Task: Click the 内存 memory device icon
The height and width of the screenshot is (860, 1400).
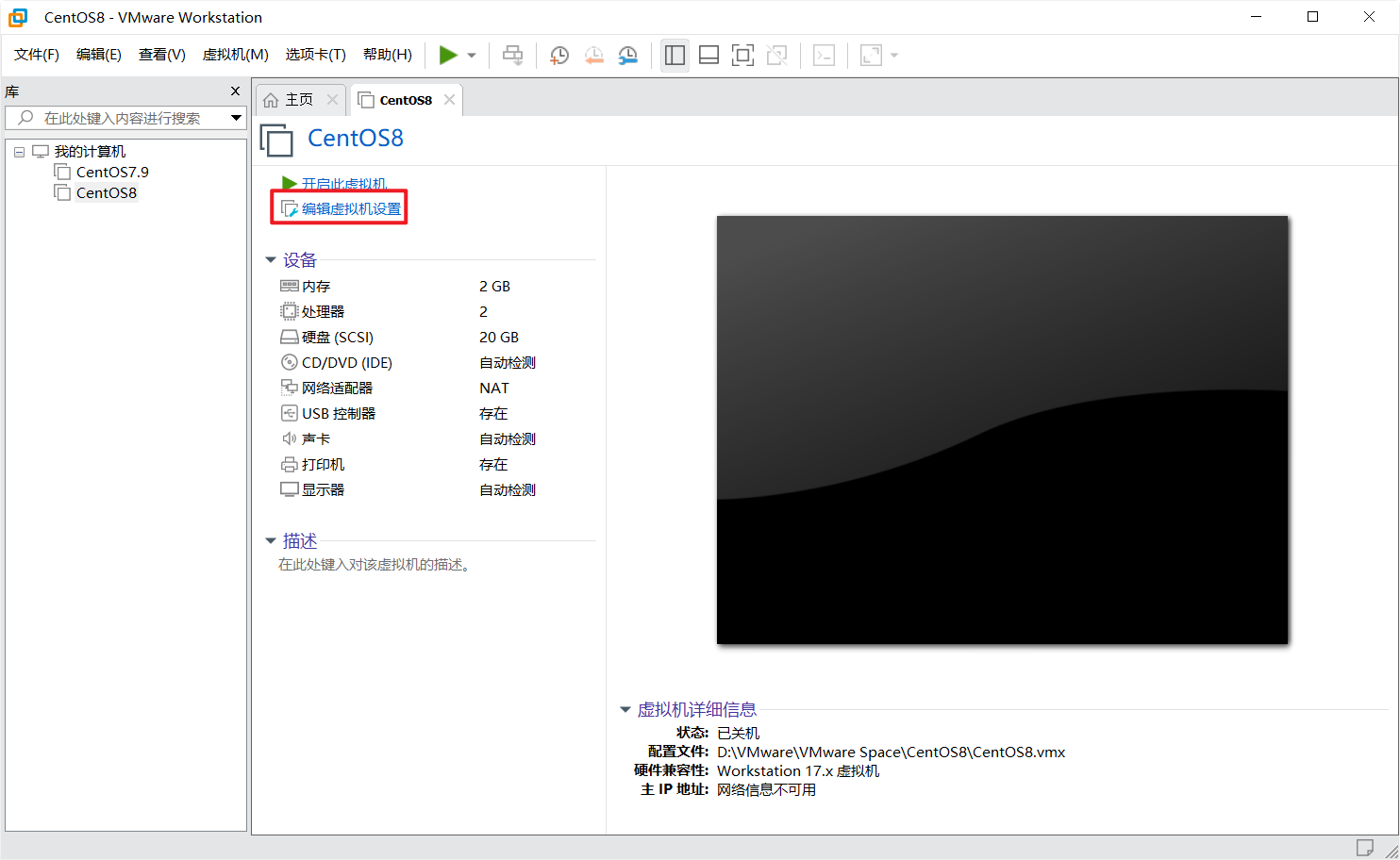Action: click(x=289, y=286)
